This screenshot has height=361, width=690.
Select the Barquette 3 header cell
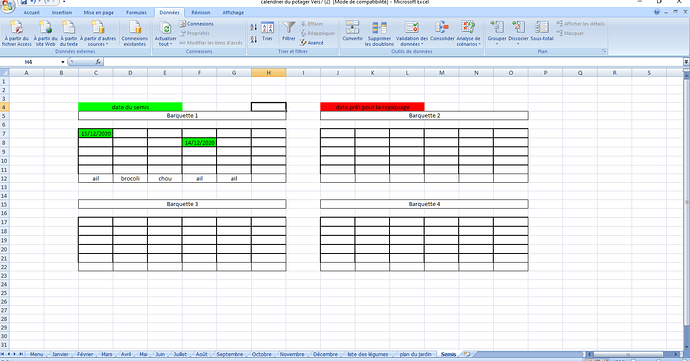[x=182, y=204]
